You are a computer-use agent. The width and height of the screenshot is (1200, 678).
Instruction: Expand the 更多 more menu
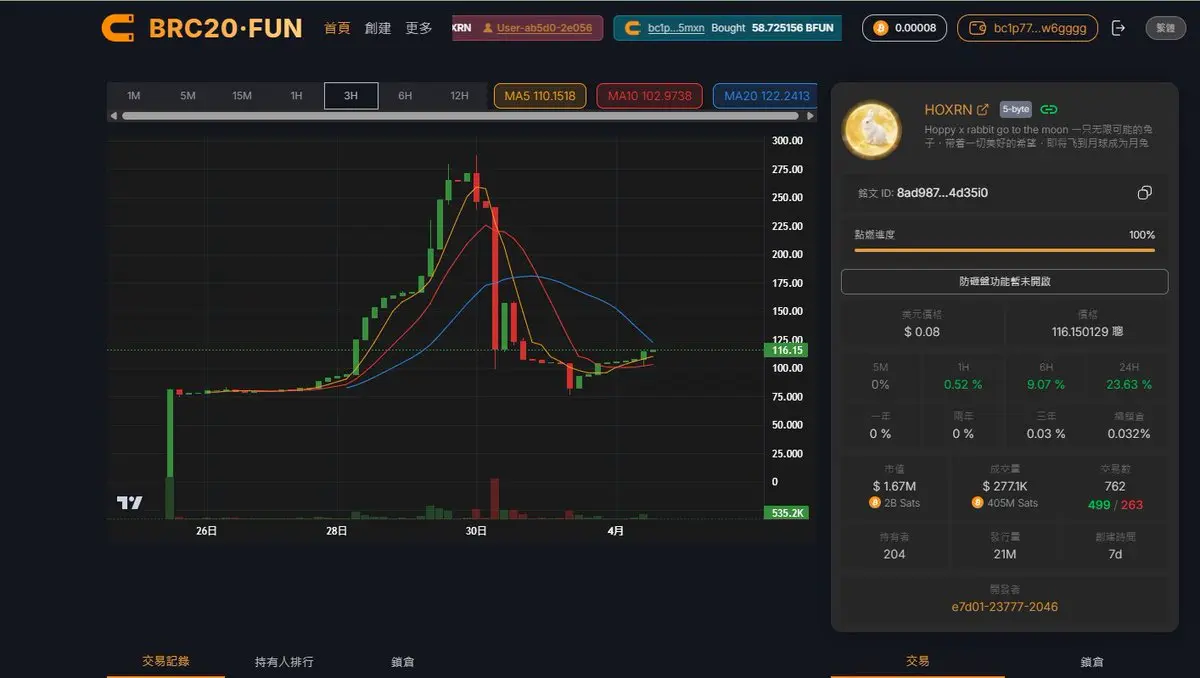click(419, 28)
